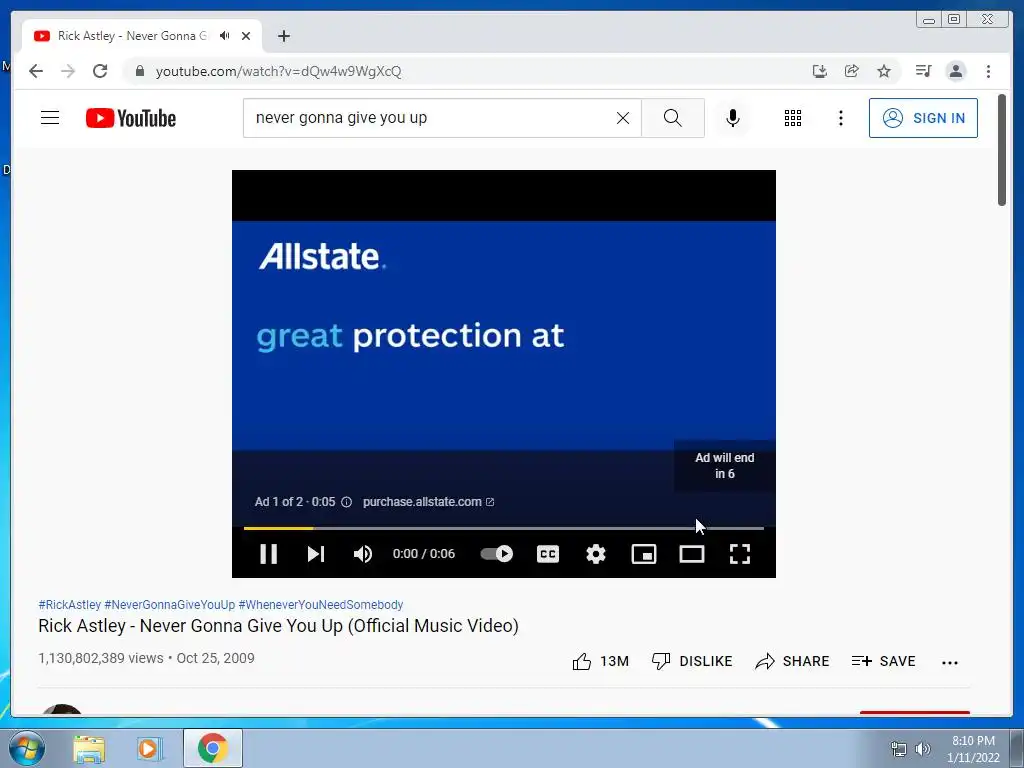Image resolution: width=1024 pixels, height=768 pixels.
Task: Open YouTube settings three-dot menu
Action: pyautogui.click(x=840, y=118)
